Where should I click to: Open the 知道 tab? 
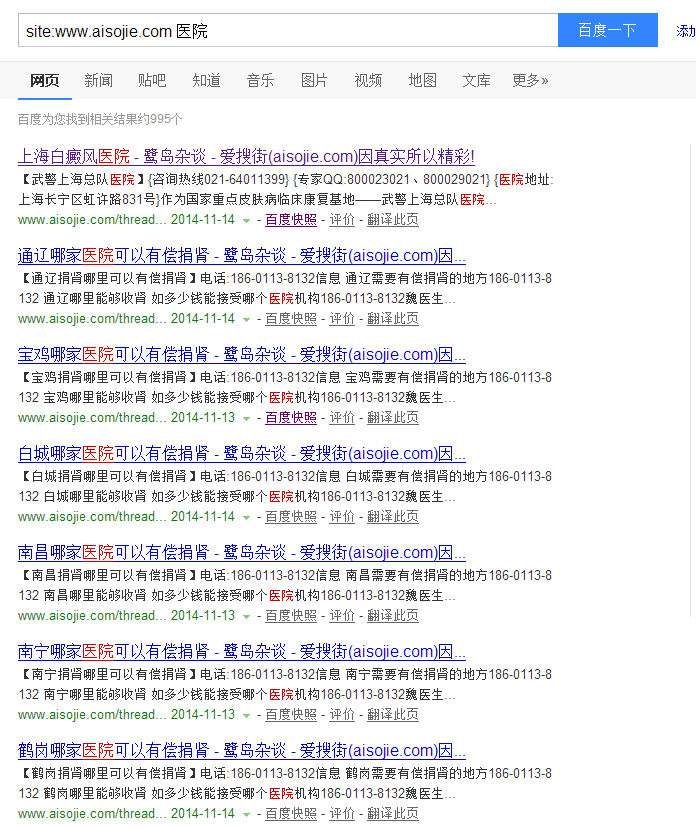coord(206,80)
